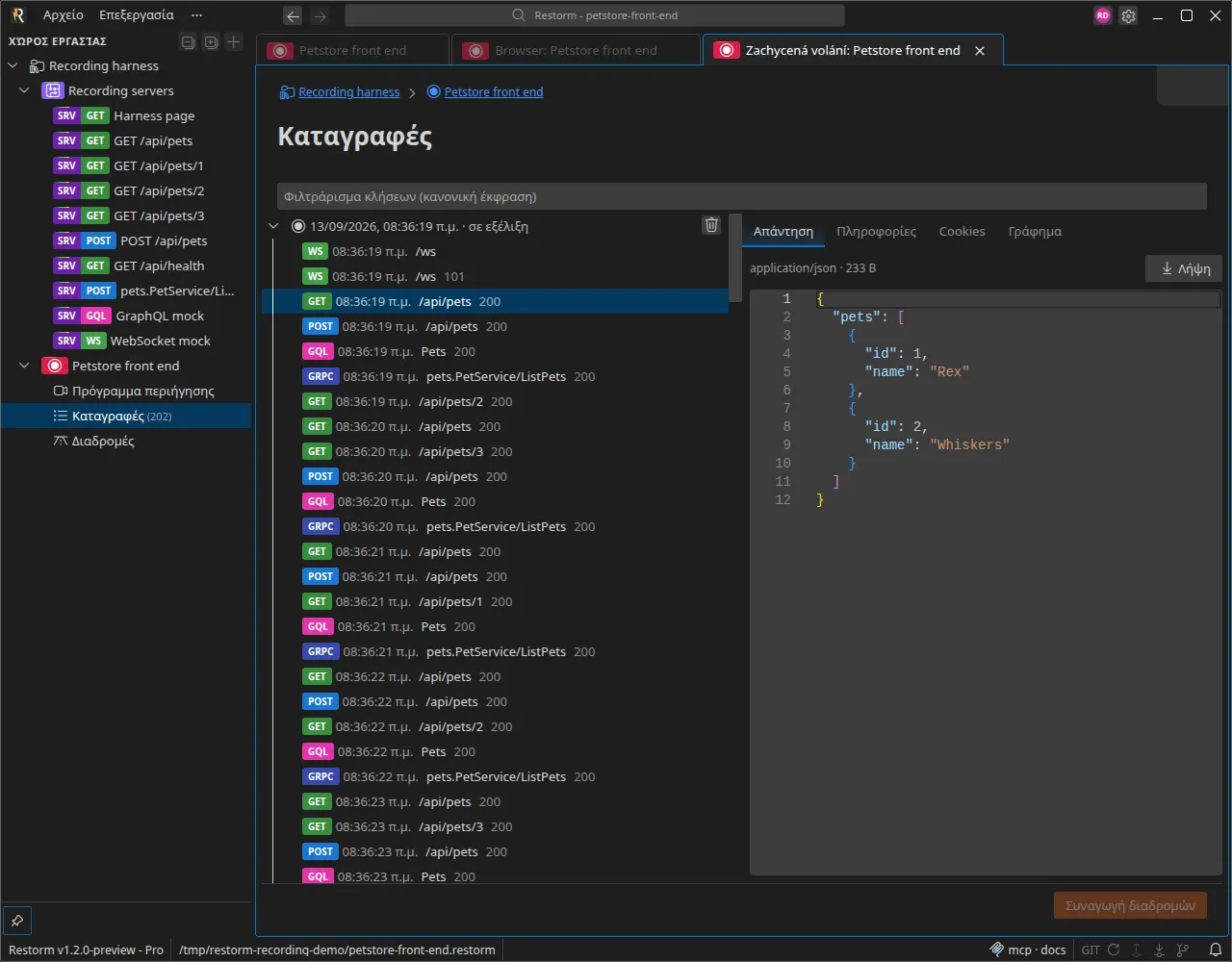The height and width of the screenshot is (962, 1232).
Task: Click the Petstore front end breadcrumb link
Action: point(494,92)
